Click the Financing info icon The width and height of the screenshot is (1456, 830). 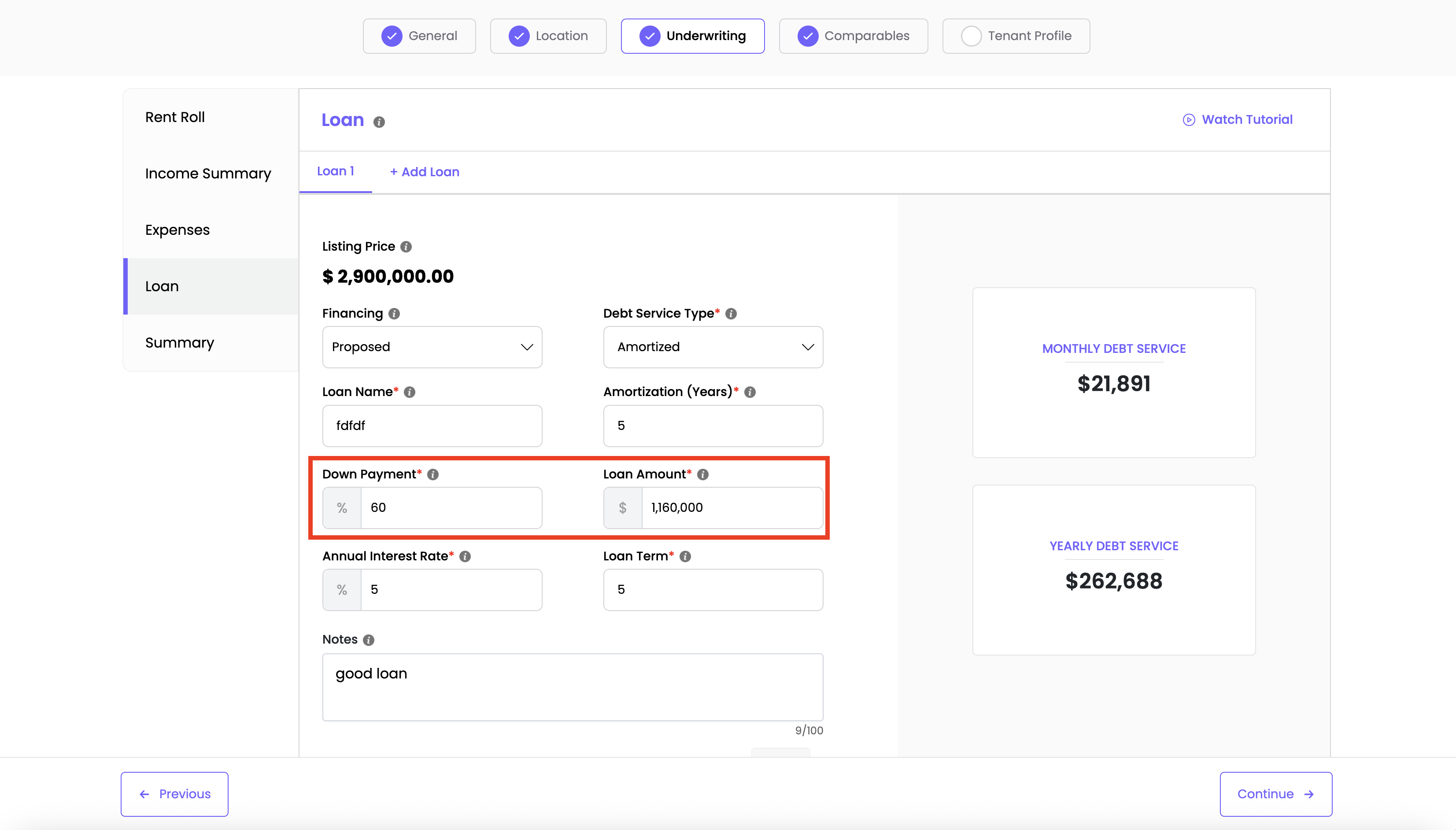(x=394, y=314)
